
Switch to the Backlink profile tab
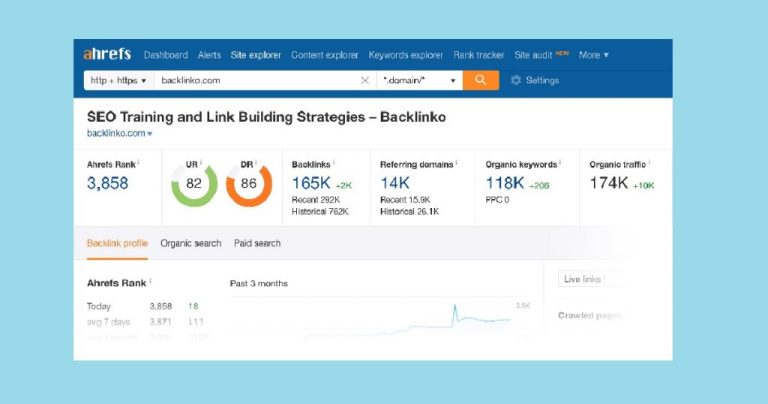tap(117, 243)
